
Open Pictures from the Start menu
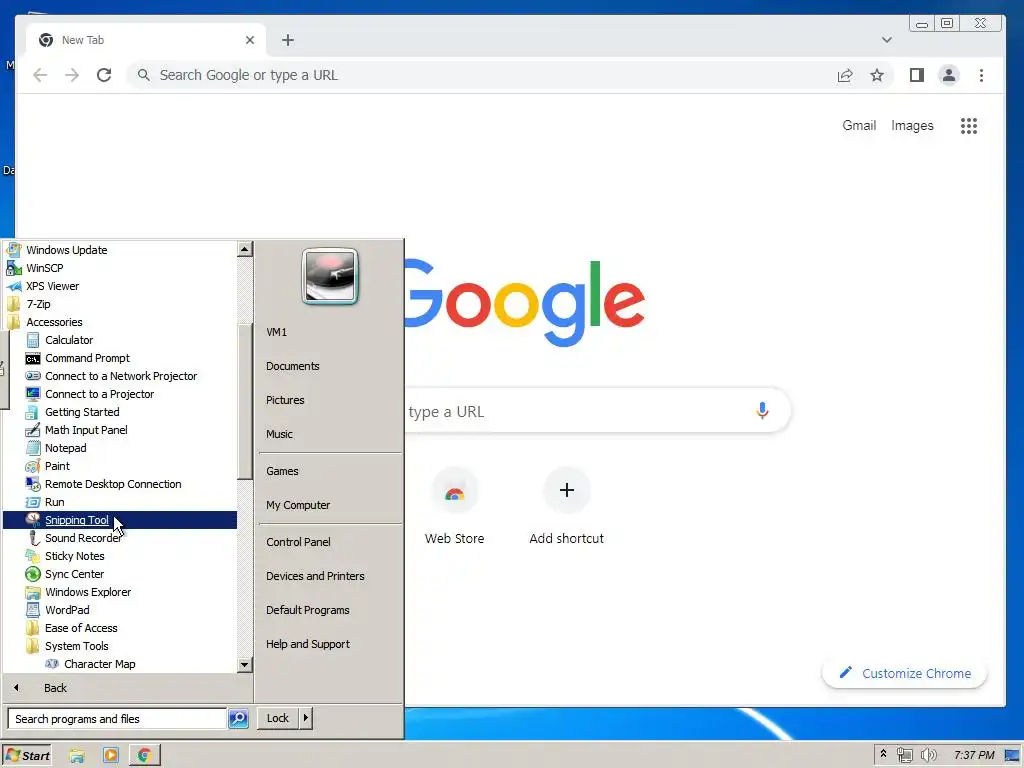click(285, 400)
